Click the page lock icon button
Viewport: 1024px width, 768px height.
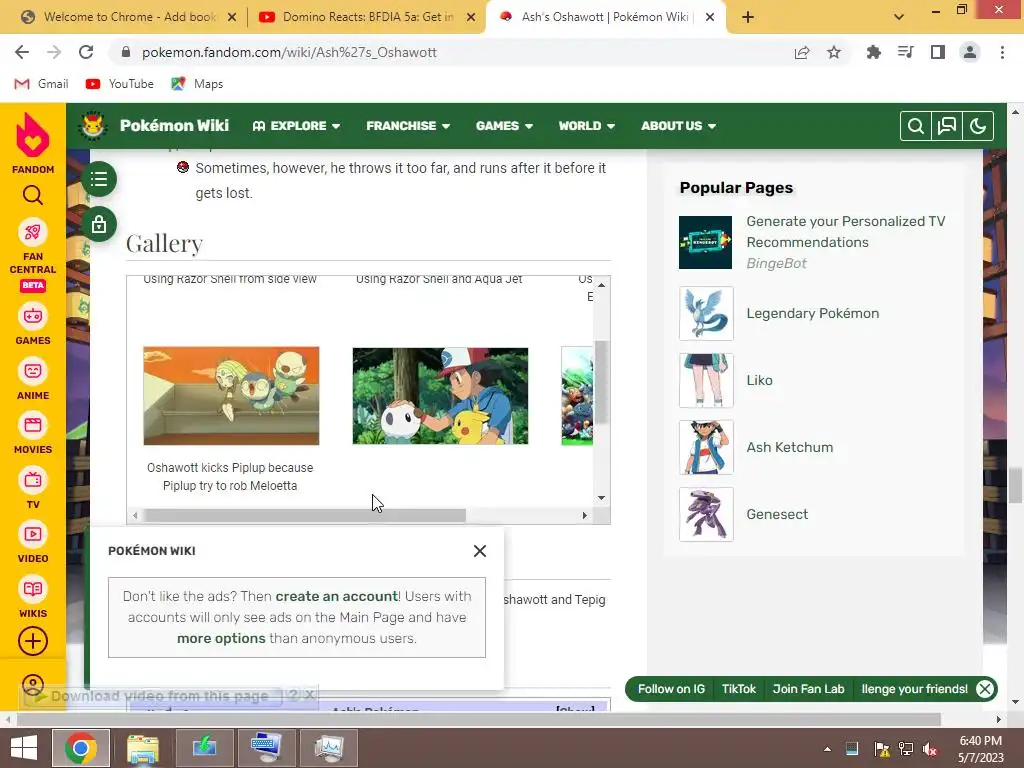pos(99,225)
